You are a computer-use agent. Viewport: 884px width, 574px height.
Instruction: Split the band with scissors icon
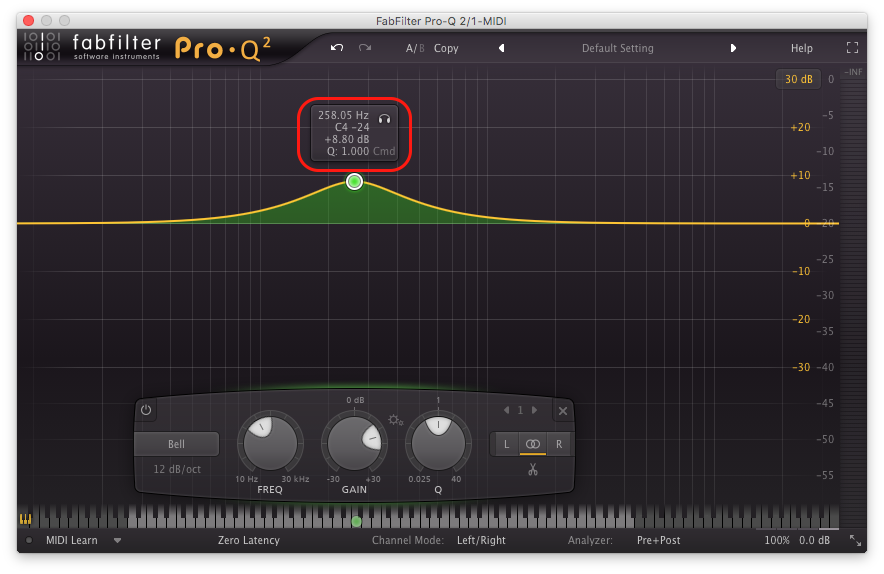coord(533,469)
